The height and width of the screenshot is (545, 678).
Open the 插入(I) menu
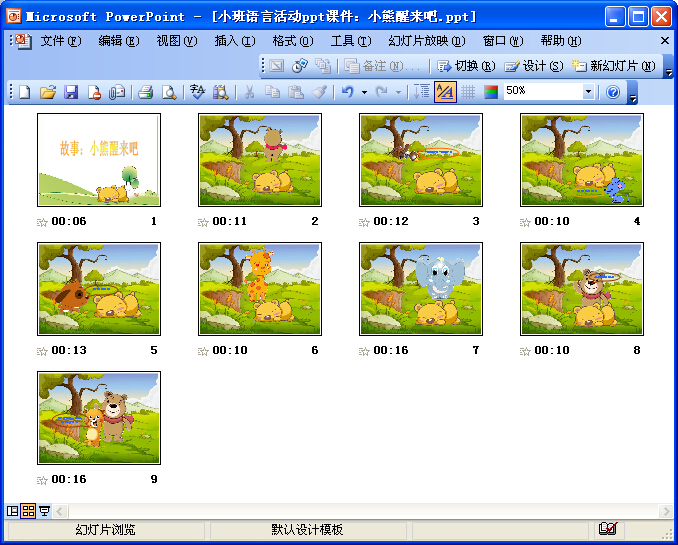pyautogui.click(x=235, y=41)
